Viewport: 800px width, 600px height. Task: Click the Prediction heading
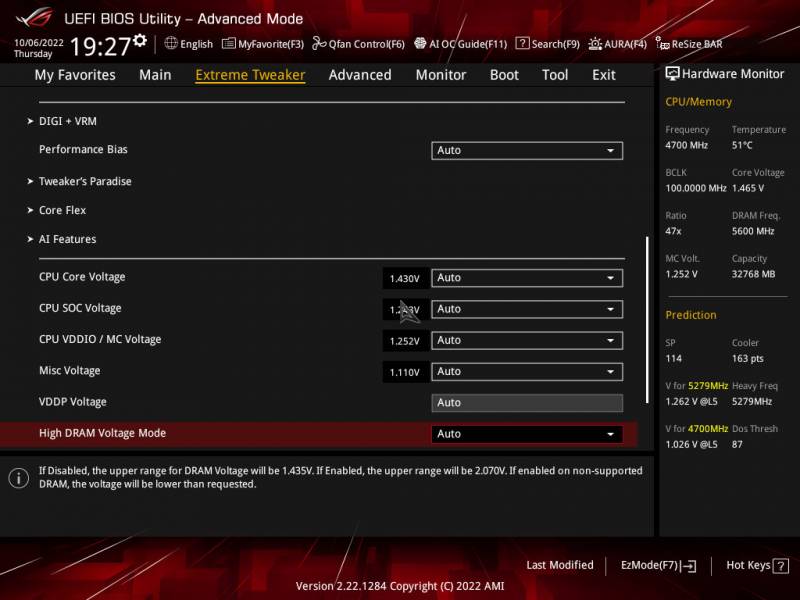tap(691, 315)
